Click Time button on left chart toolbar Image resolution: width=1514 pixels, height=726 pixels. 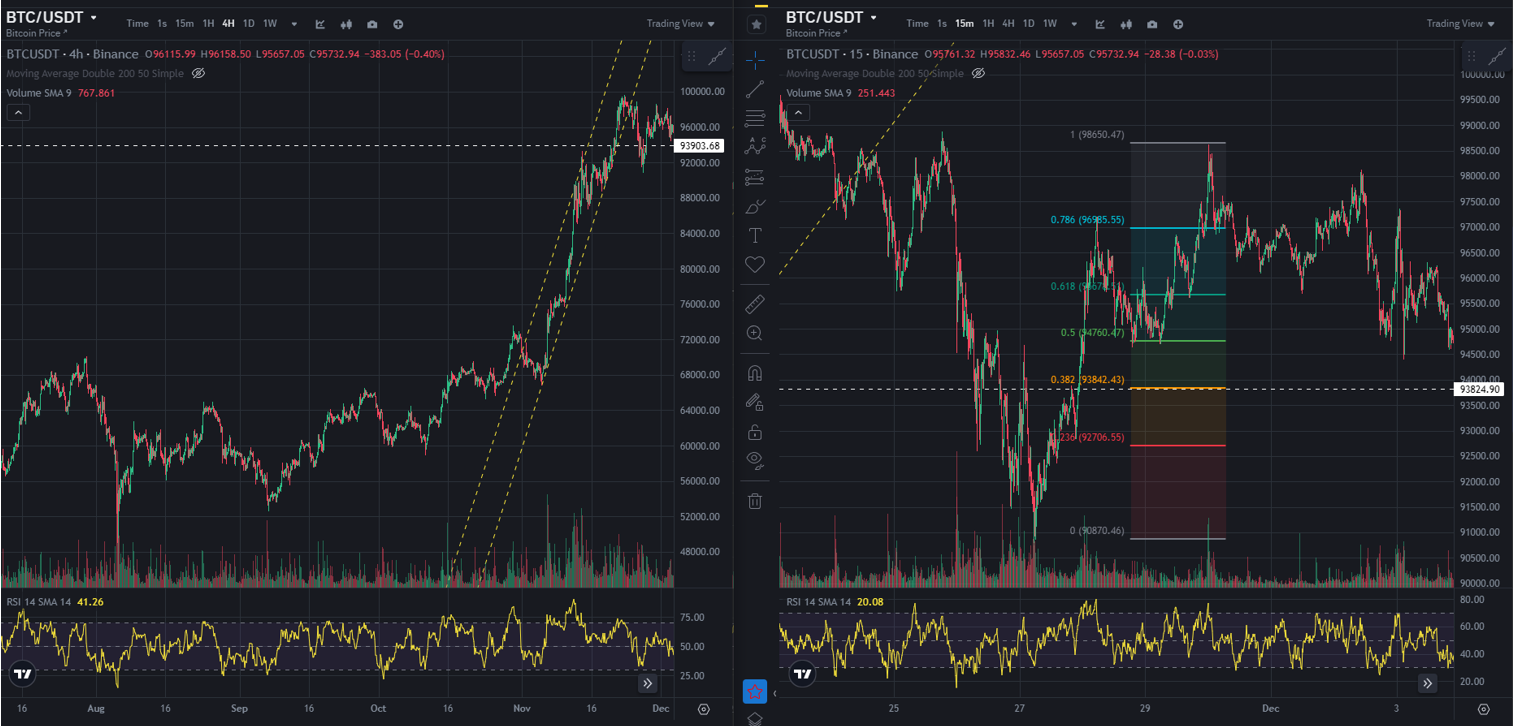tap(137, 24)
